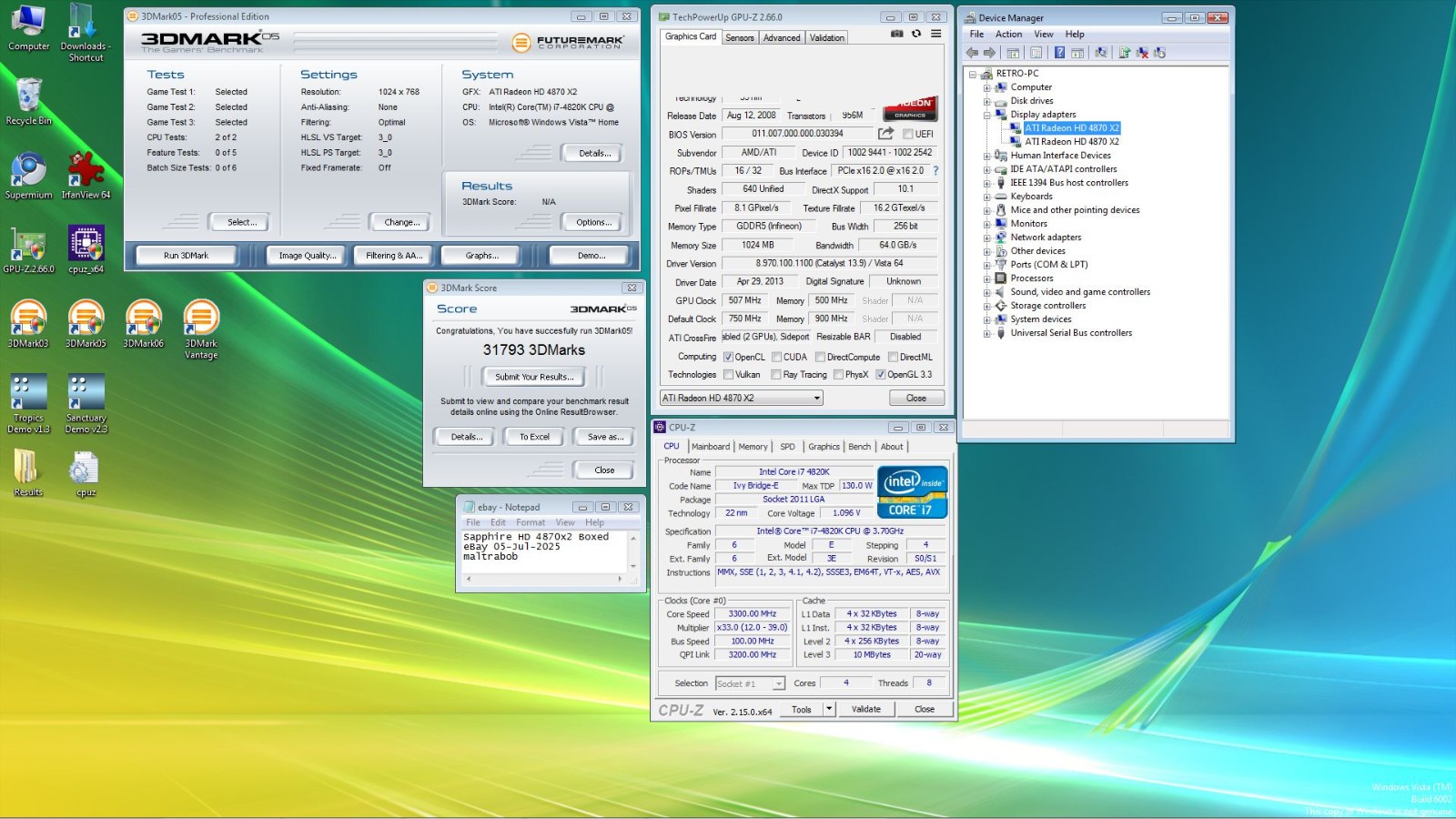The width and height of the screenshot is (1456, 819).
Task: Expand Universal Serial Bus controllers node
Action: 986,333
